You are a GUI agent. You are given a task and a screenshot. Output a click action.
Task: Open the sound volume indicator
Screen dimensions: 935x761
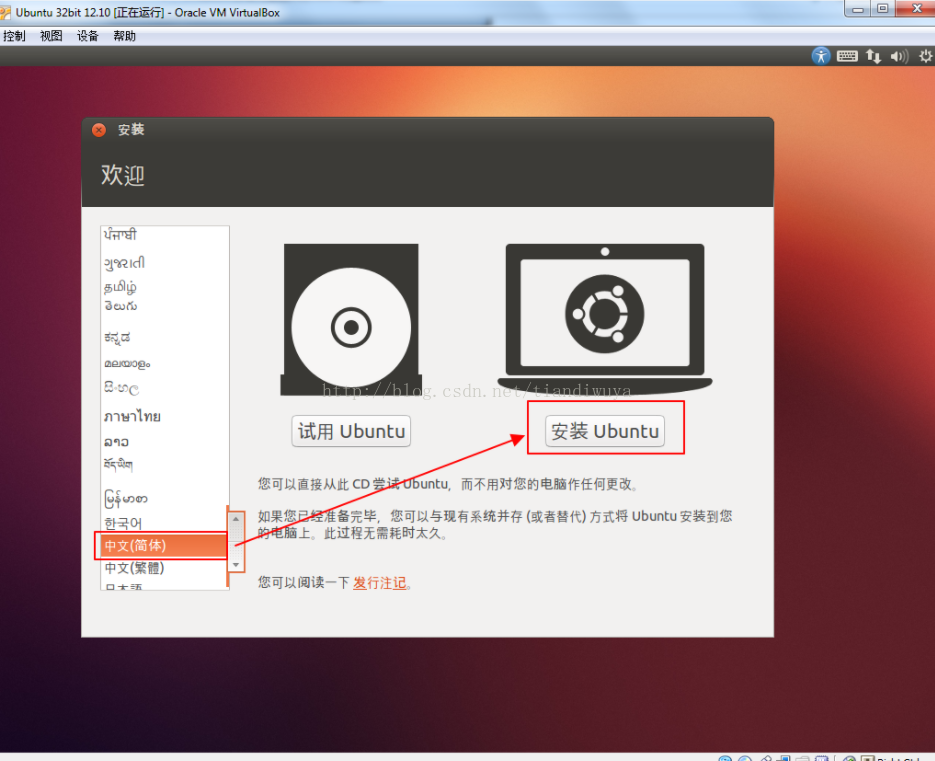[x=899, y=56]
